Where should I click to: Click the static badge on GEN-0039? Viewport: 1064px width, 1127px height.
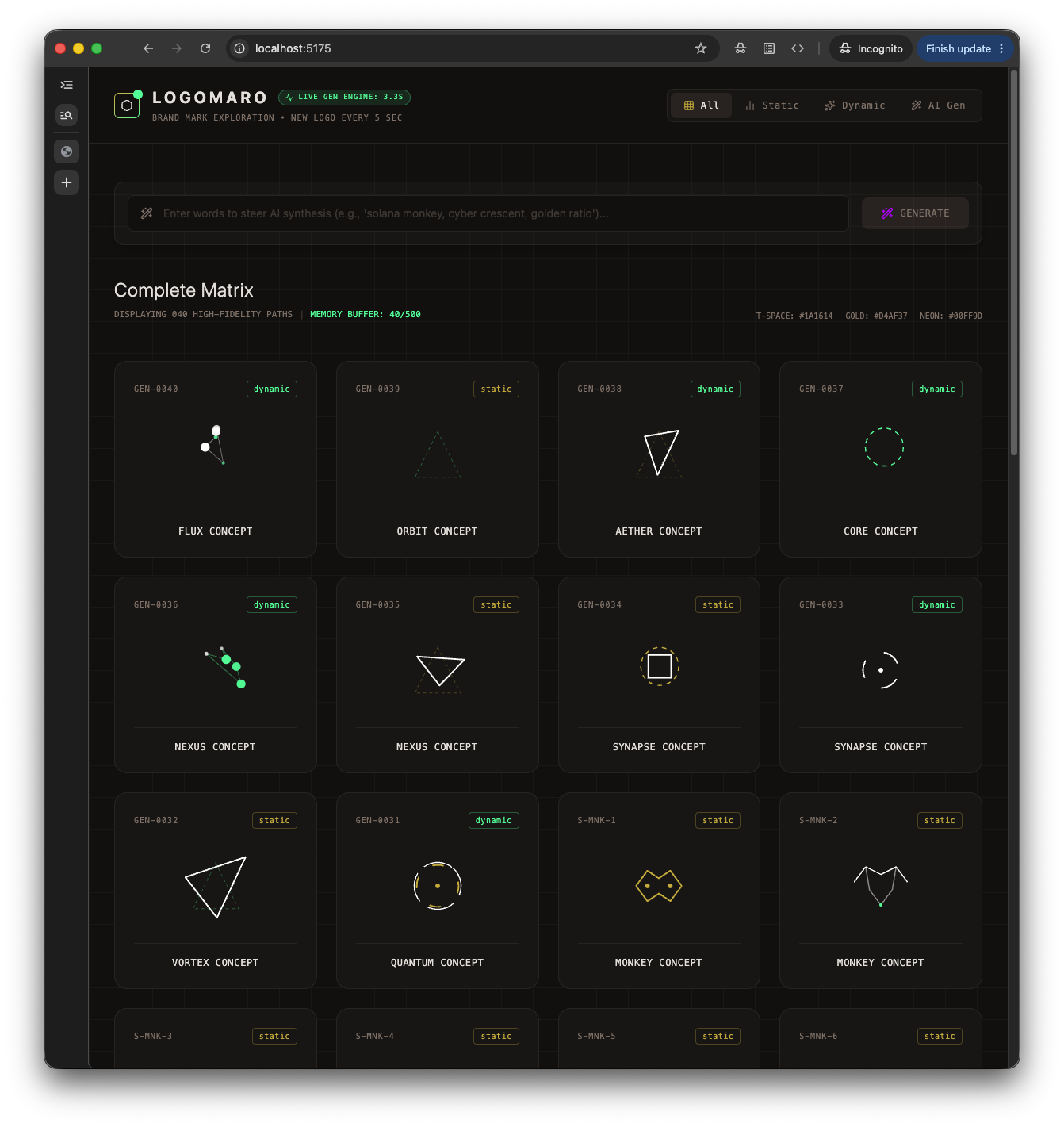[496, 389]
